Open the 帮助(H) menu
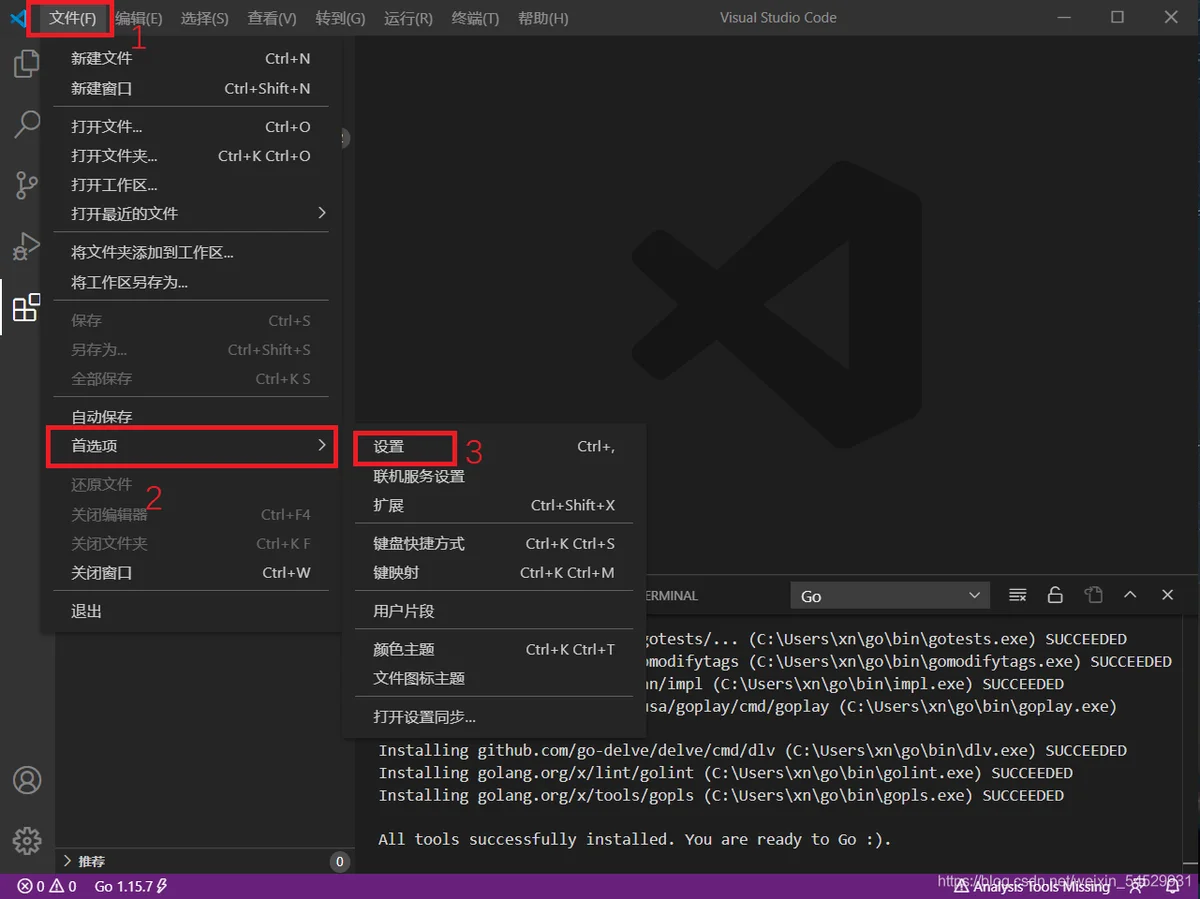Viewport: 1200px width, 899px height. tap(543, 18)
